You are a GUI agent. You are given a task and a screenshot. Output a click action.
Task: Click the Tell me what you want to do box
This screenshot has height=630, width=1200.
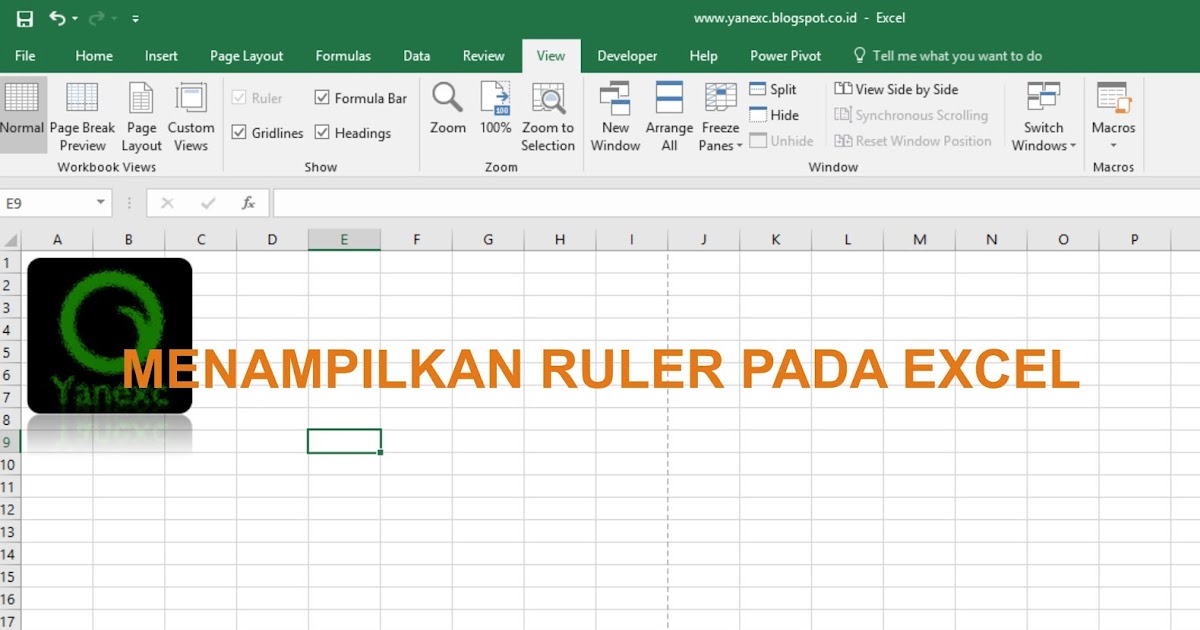point(947,56)
